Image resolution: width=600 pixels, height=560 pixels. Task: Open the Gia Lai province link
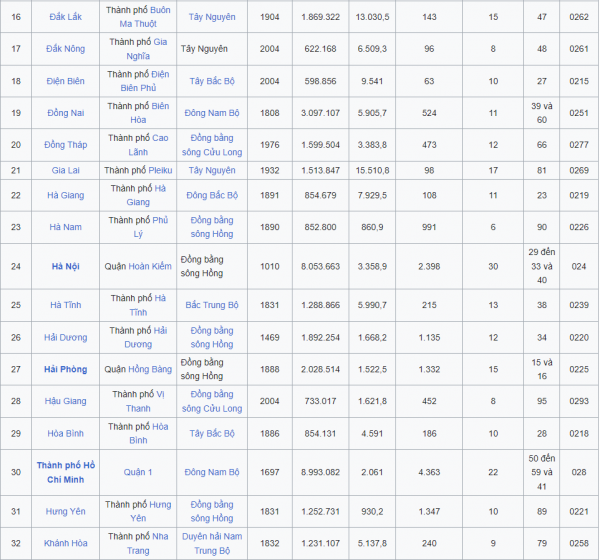tap(65, 170)
